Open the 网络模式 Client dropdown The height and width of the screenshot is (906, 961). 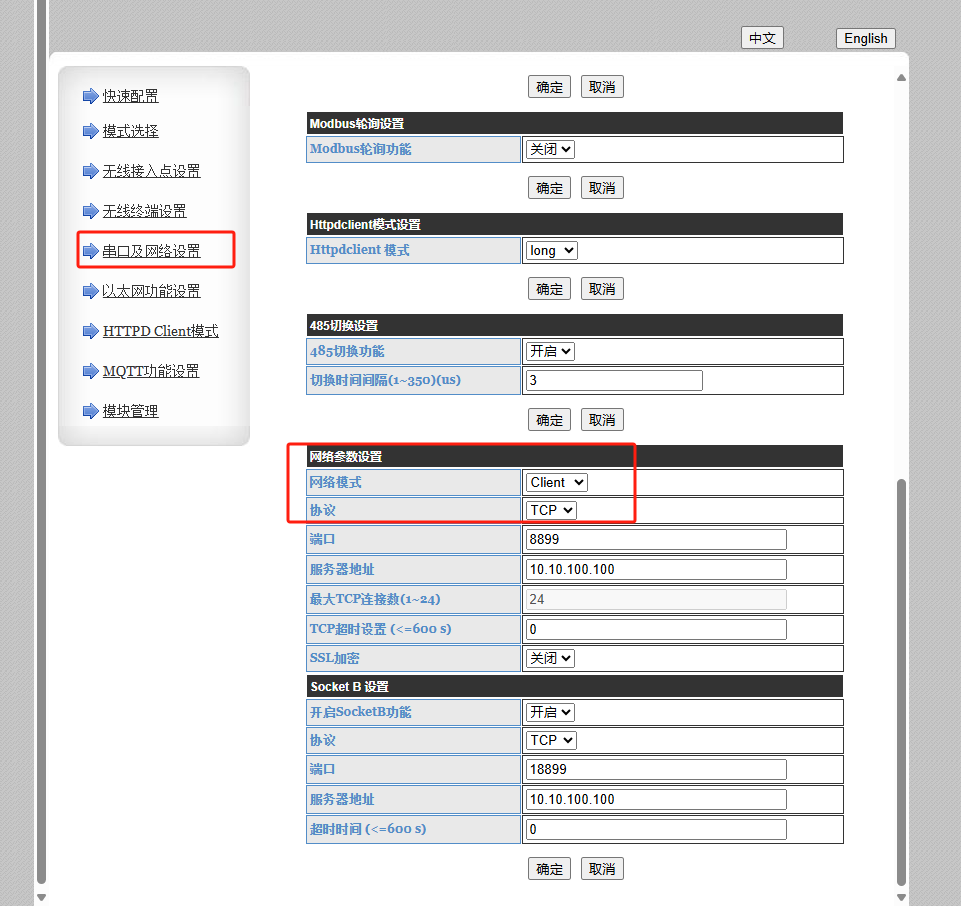click(556, 482)
